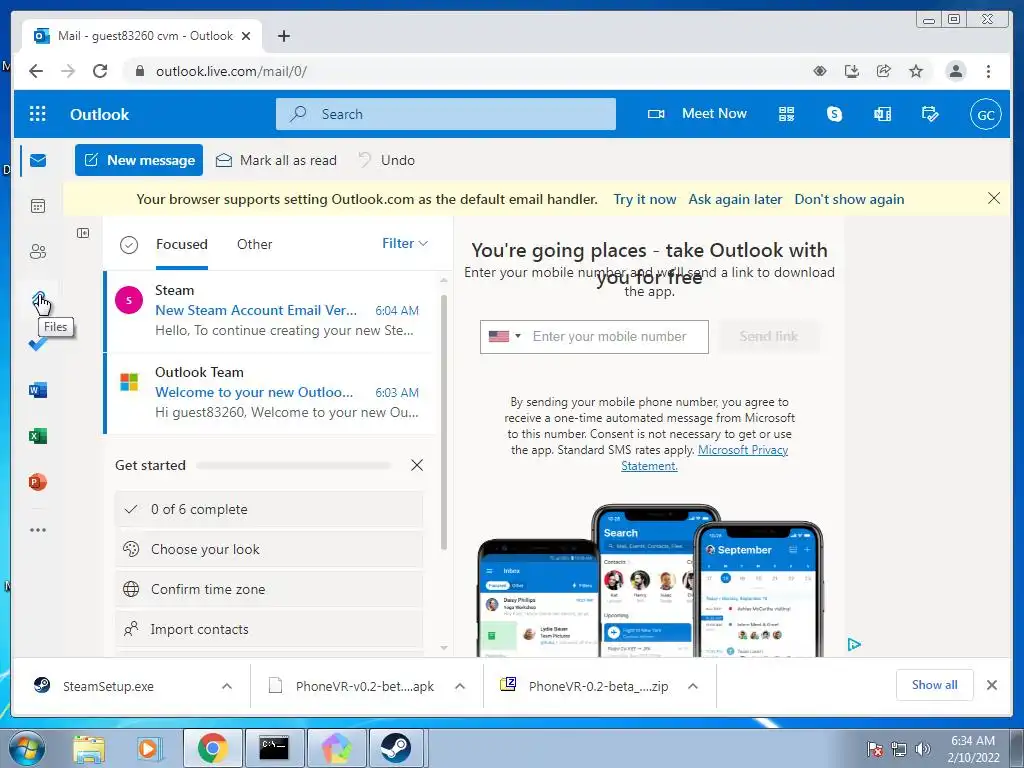The image size is (1024, 768).
Task: Share this page icon in address bar
Action: [x=884, y=71]
